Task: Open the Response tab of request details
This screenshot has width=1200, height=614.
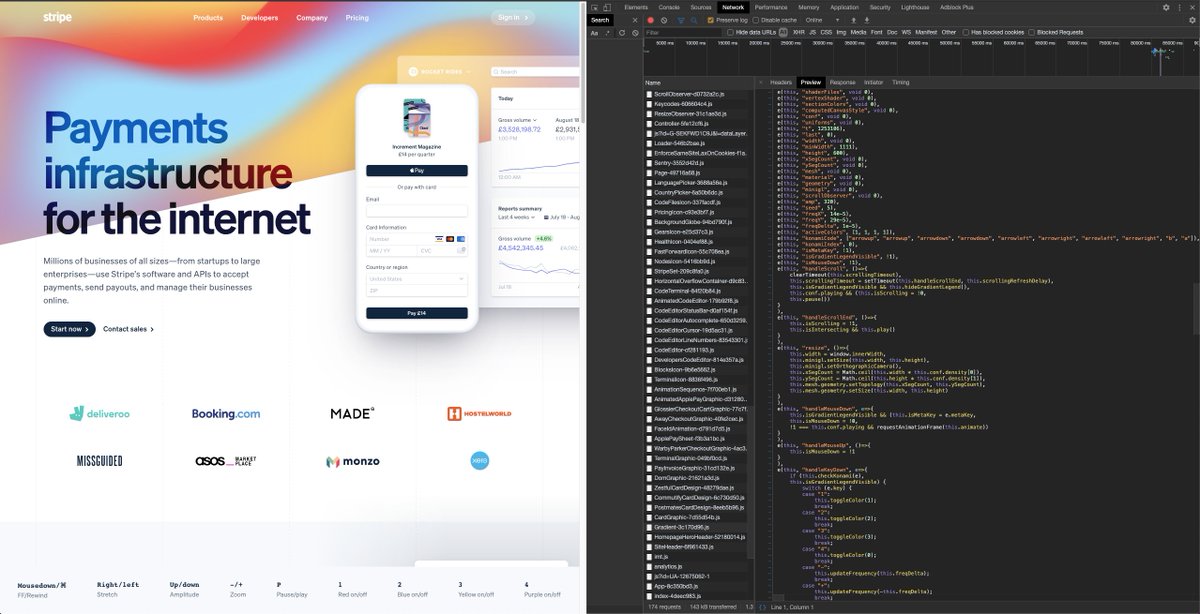Action: [x=842, y=82]
